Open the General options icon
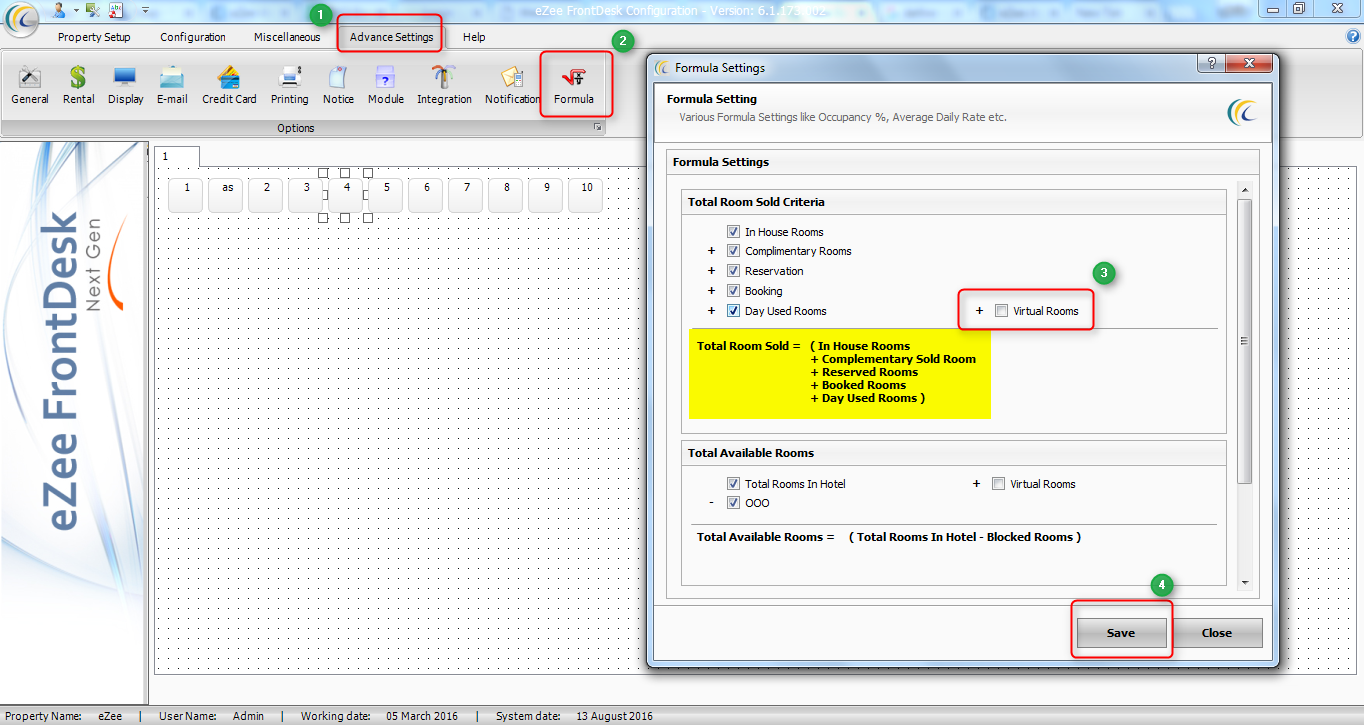 [x=30, y=86]
